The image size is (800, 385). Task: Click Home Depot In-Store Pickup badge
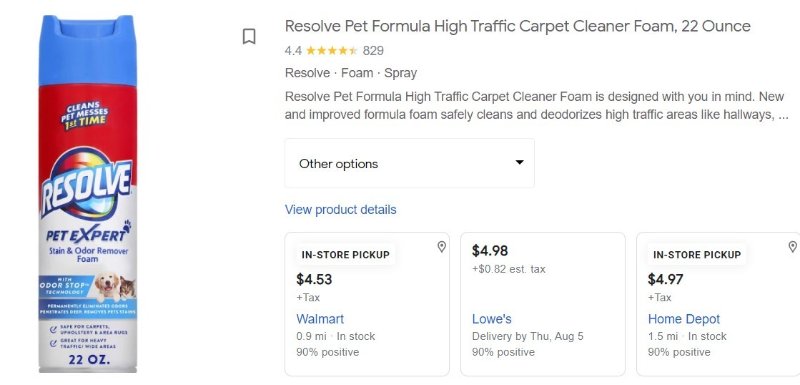697,254
